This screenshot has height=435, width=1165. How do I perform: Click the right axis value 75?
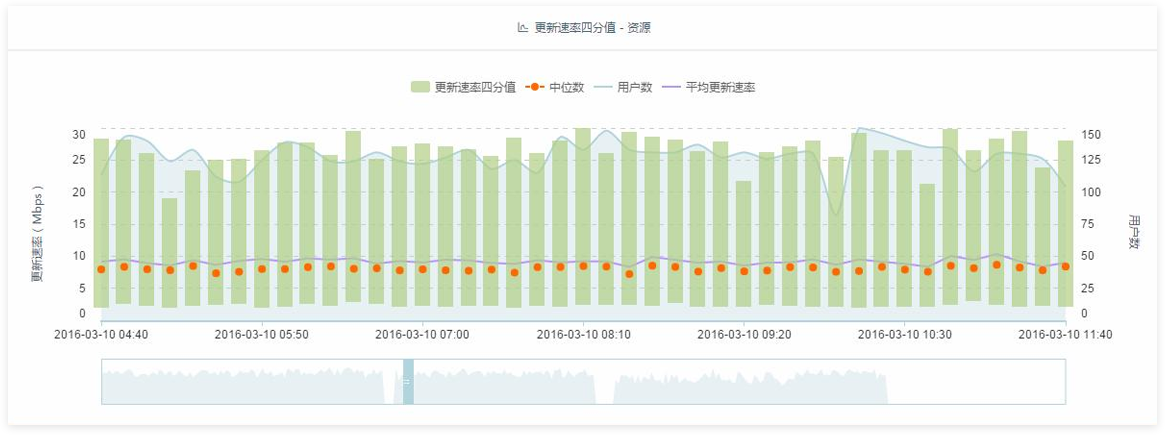pos(1088,224)
